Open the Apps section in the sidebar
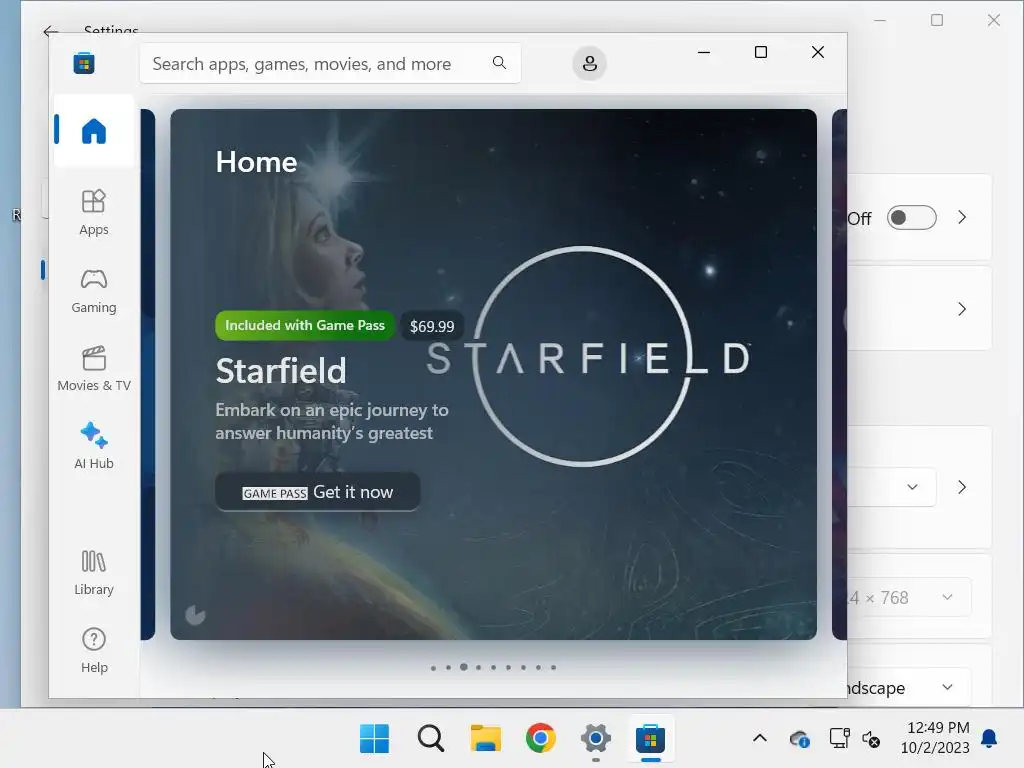1024x768 pixels. [93, 212]
